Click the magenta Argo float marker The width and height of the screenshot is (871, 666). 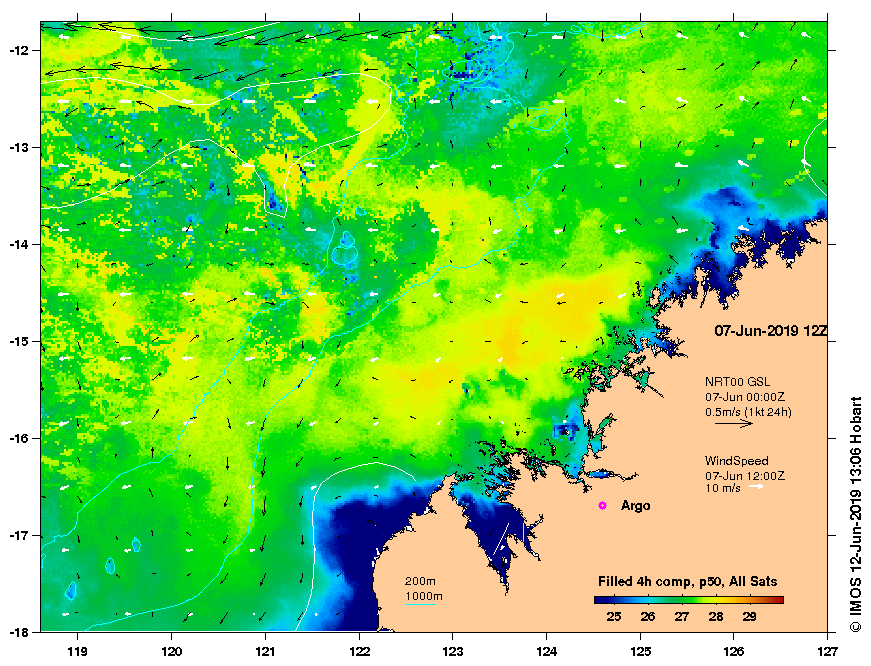602,505
